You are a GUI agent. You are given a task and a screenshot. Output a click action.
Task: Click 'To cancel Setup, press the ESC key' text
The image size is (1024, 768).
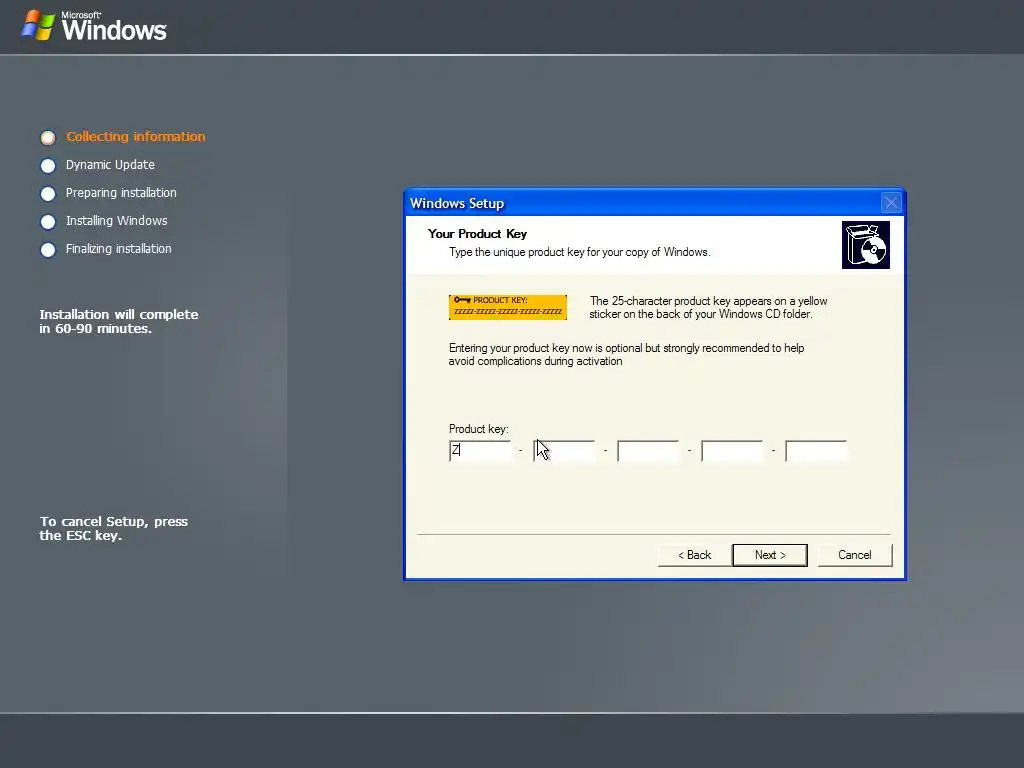click(114, 528)
